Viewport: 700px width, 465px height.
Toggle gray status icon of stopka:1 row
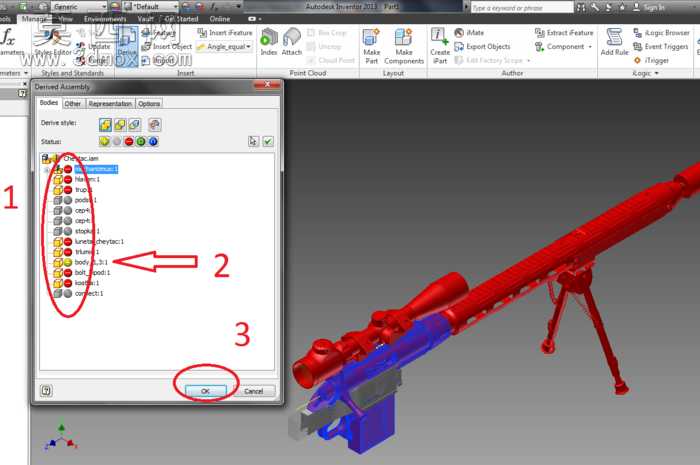click(68, 231)
